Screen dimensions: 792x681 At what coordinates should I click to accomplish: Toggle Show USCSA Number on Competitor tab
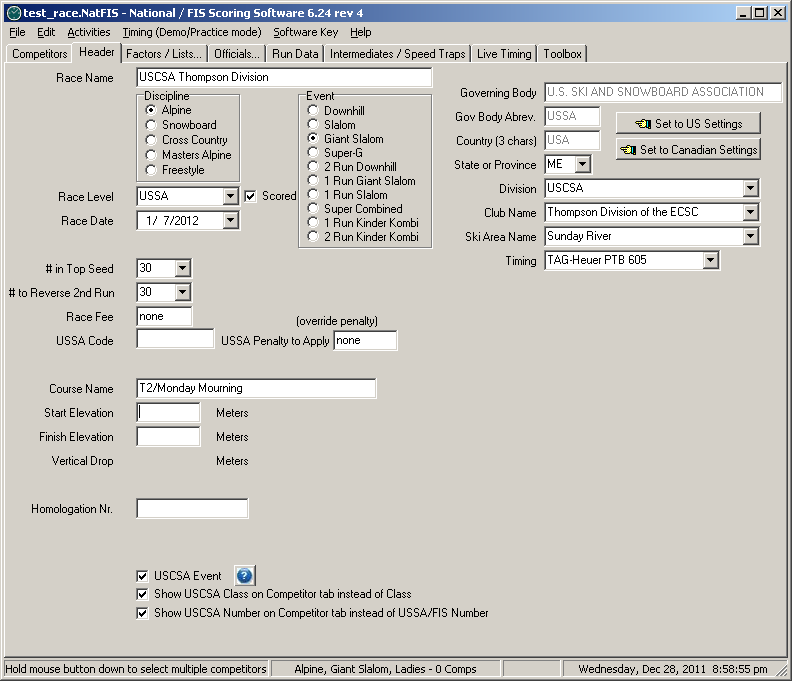coord(142,613)
